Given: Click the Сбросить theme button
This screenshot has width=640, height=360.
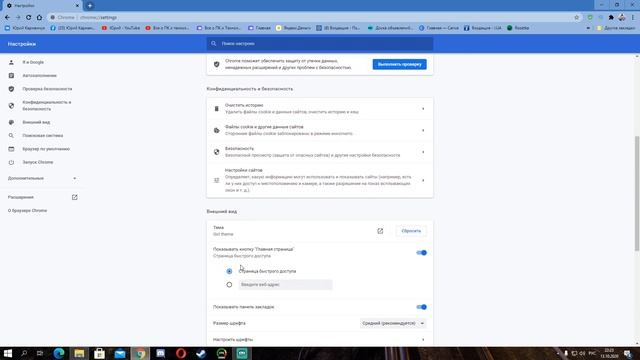Looking at the screenshot, I should [x=411, y=231].
